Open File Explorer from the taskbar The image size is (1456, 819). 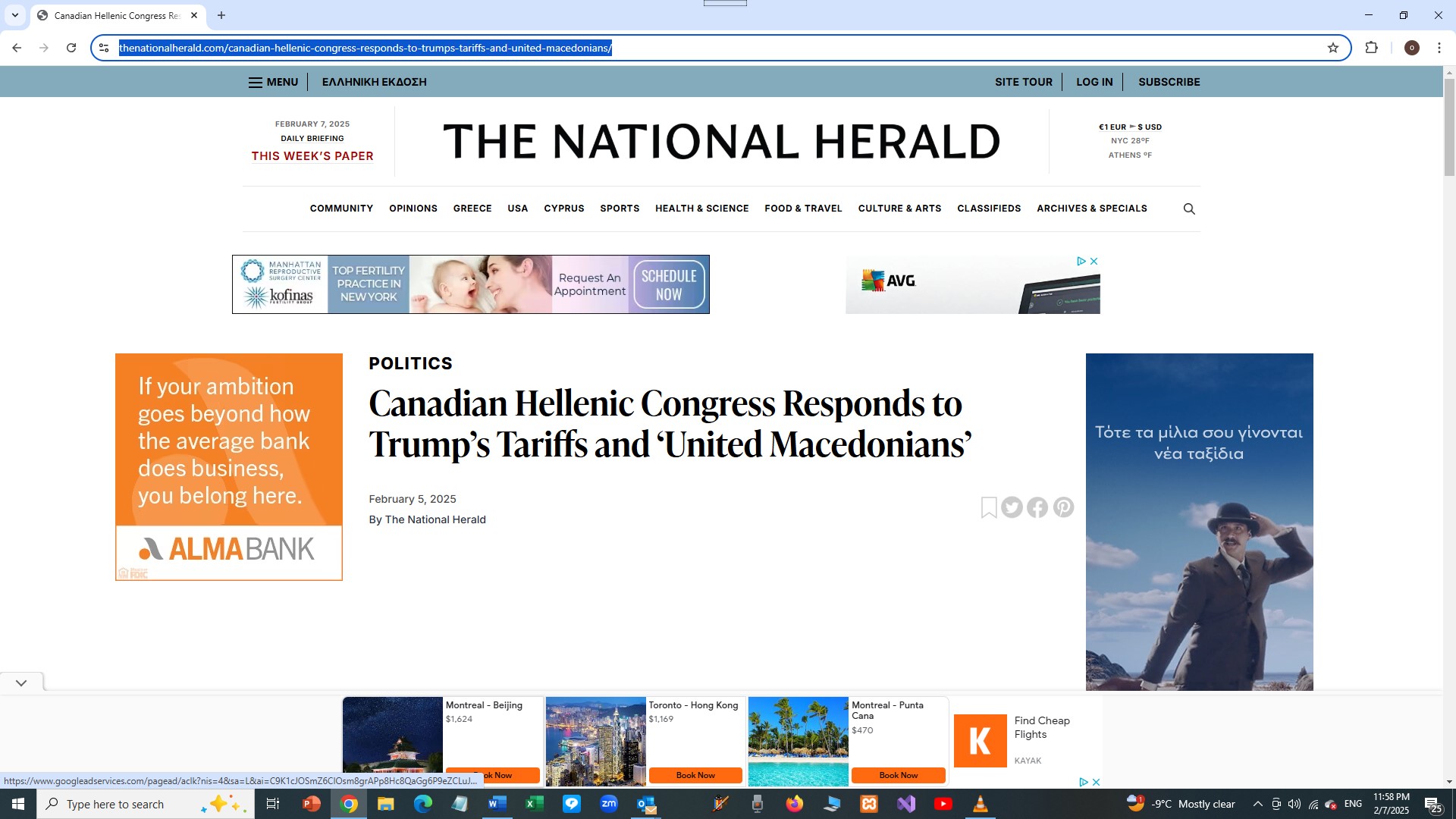[386, 804]
